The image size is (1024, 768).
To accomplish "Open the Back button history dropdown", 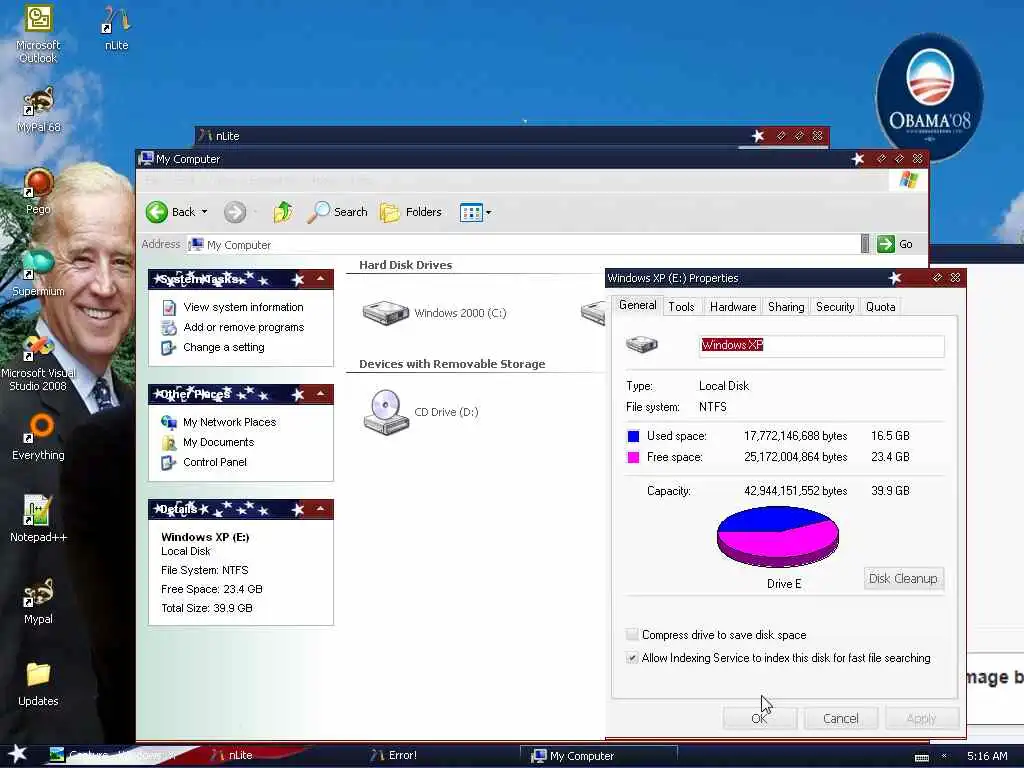I will coord(204,212).
